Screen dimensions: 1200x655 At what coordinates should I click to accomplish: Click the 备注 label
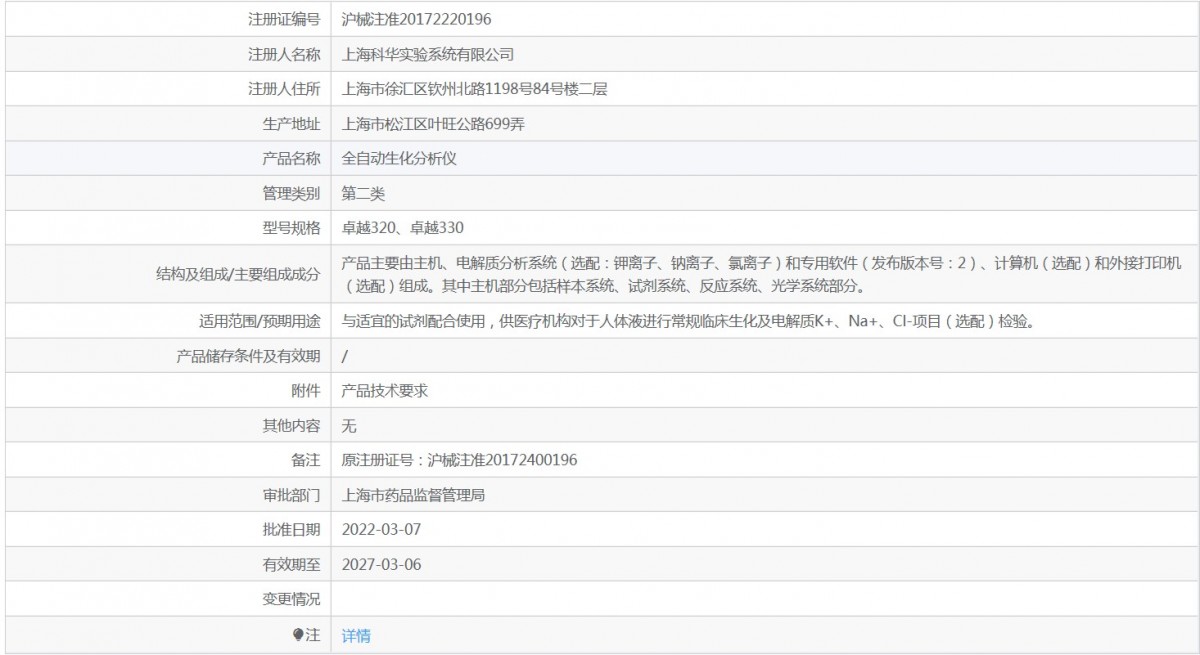[306, 460]
